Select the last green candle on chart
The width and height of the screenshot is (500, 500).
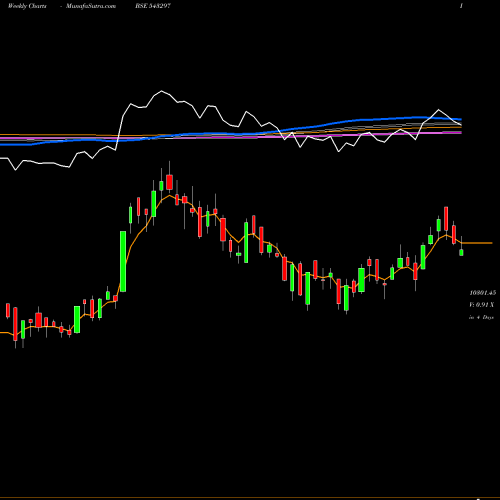(x=461, y=252)
